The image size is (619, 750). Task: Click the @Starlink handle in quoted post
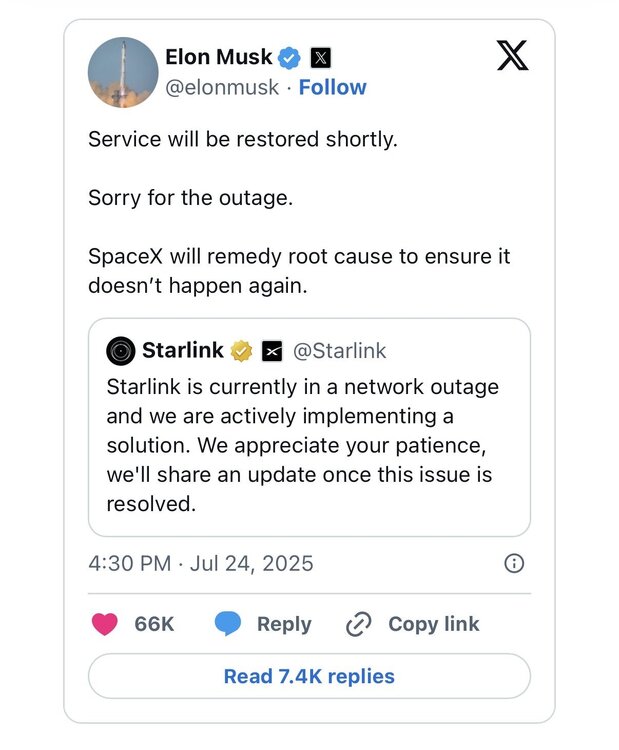click(339, 350)
